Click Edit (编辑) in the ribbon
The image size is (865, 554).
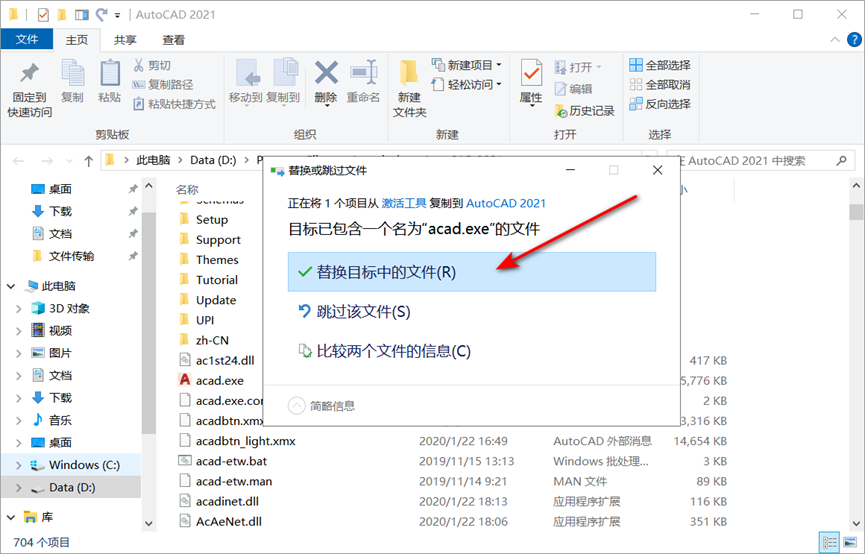[573, 89]
